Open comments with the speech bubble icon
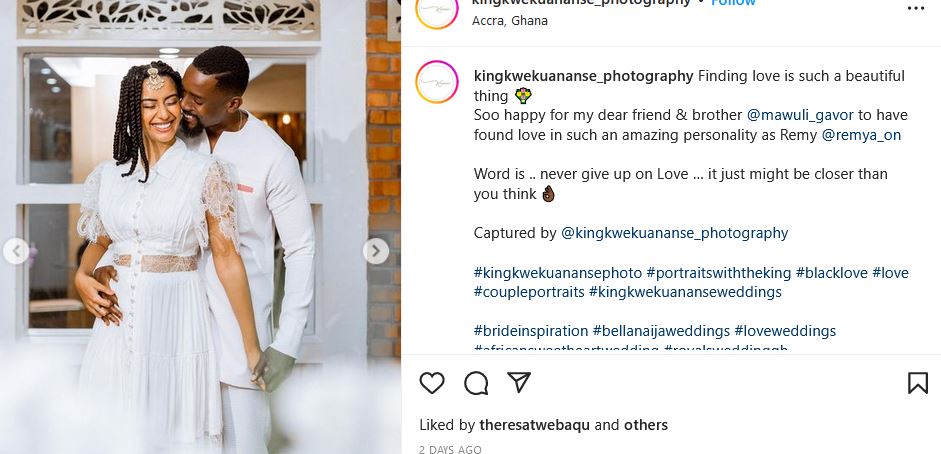Screen dimensions: 941x454 pyautogui.click(x=476, y=383)
